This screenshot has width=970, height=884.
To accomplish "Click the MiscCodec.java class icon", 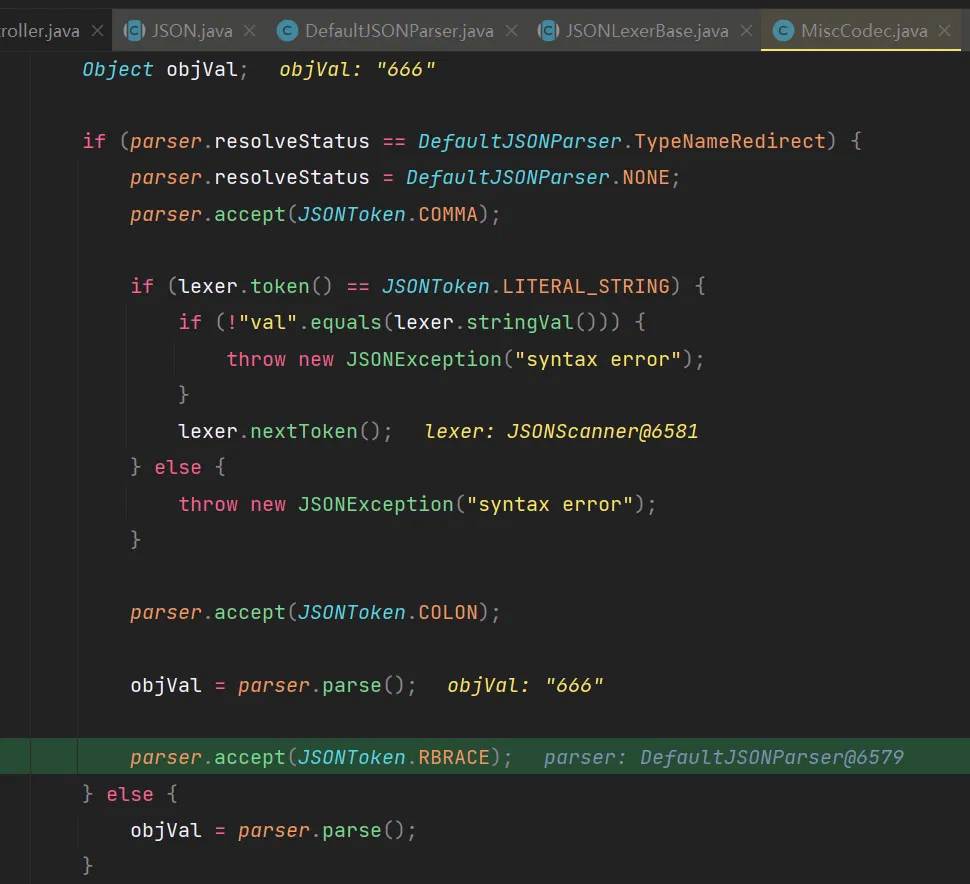I will pyautogui.click(x=784, y=31).
